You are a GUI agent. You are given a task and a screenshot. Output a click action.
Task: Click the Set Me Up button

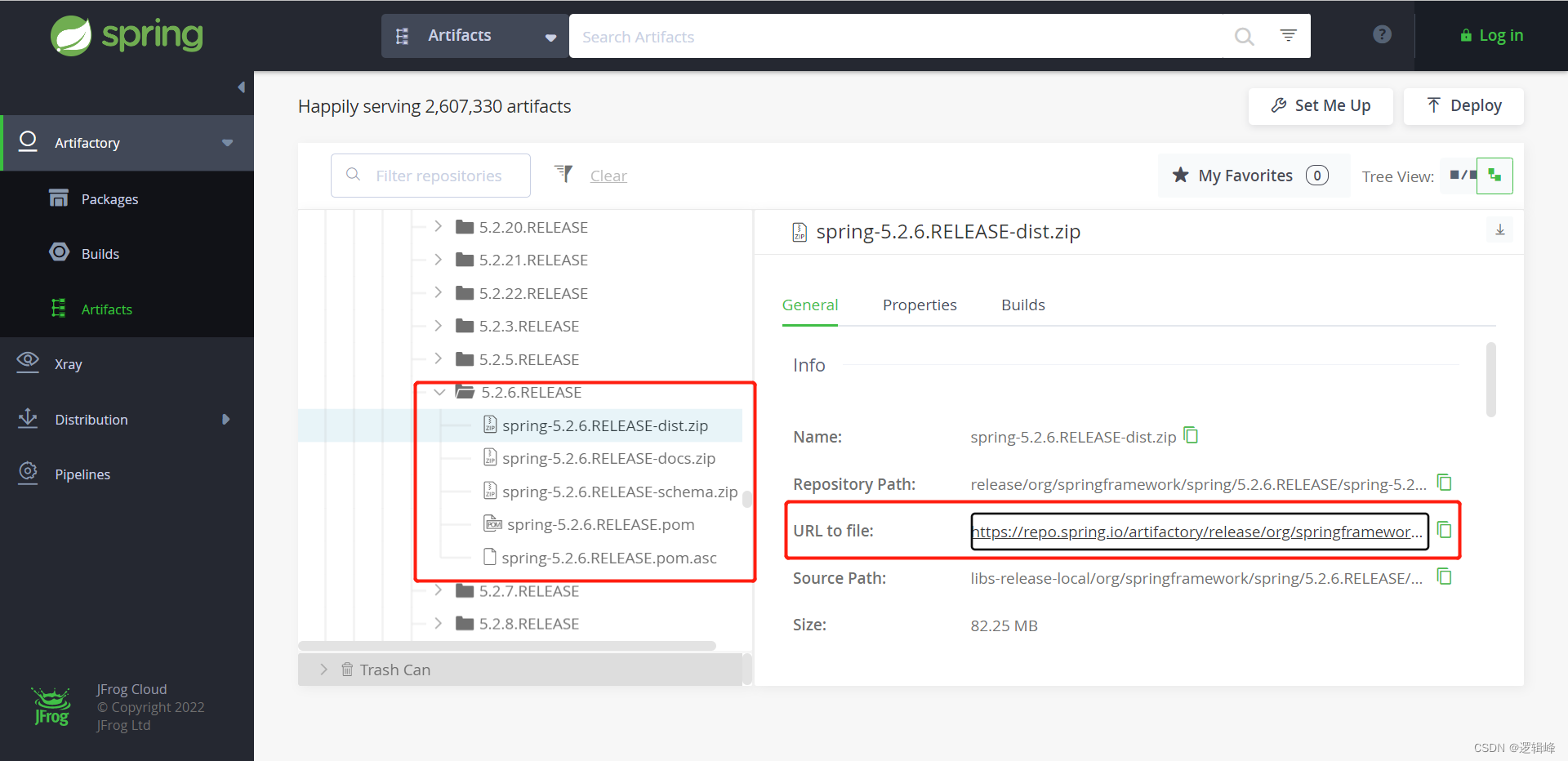(x=1321, y=106)
